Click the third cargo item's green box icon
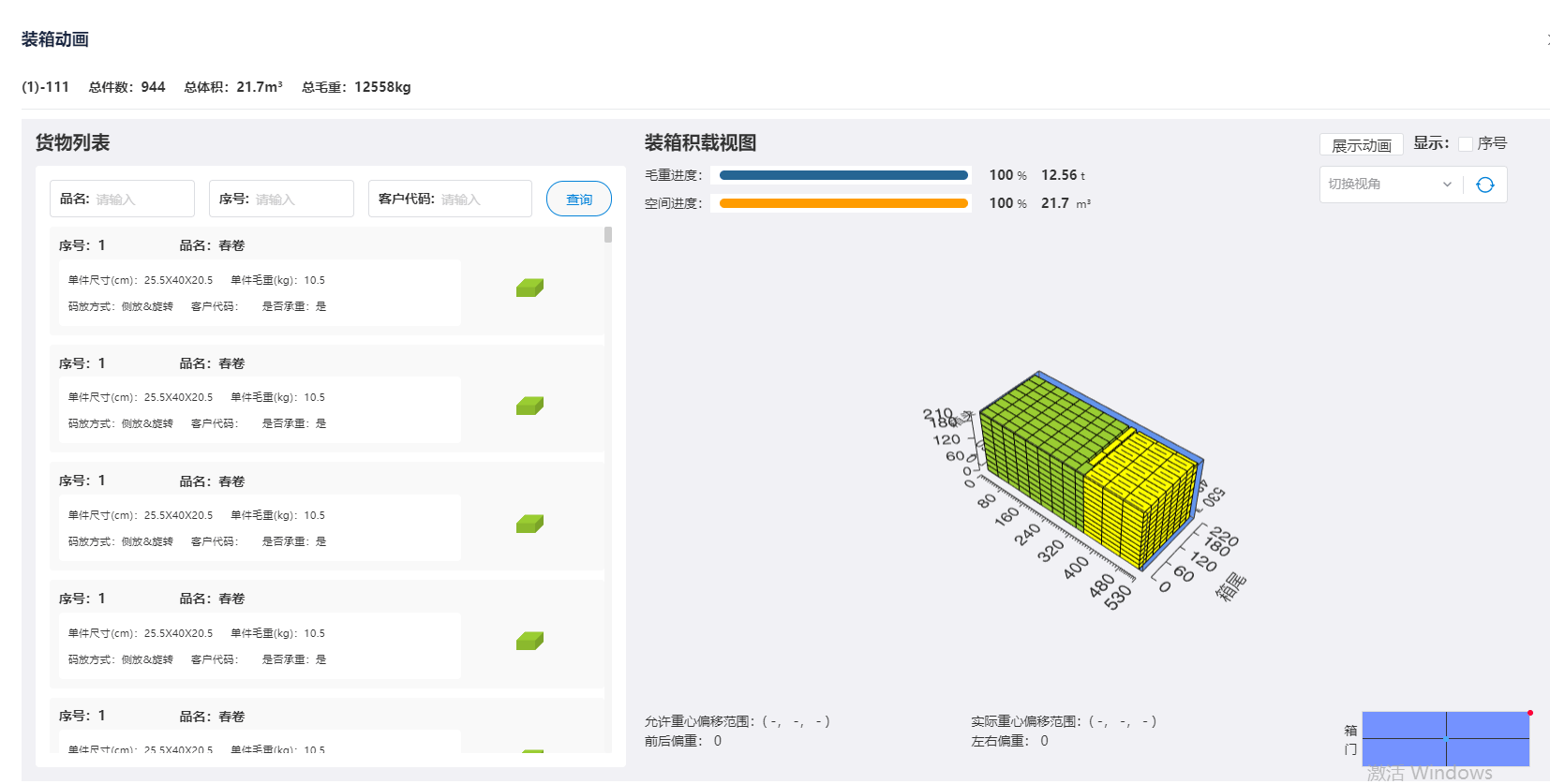1550x784 pixels. click(529, 524)
